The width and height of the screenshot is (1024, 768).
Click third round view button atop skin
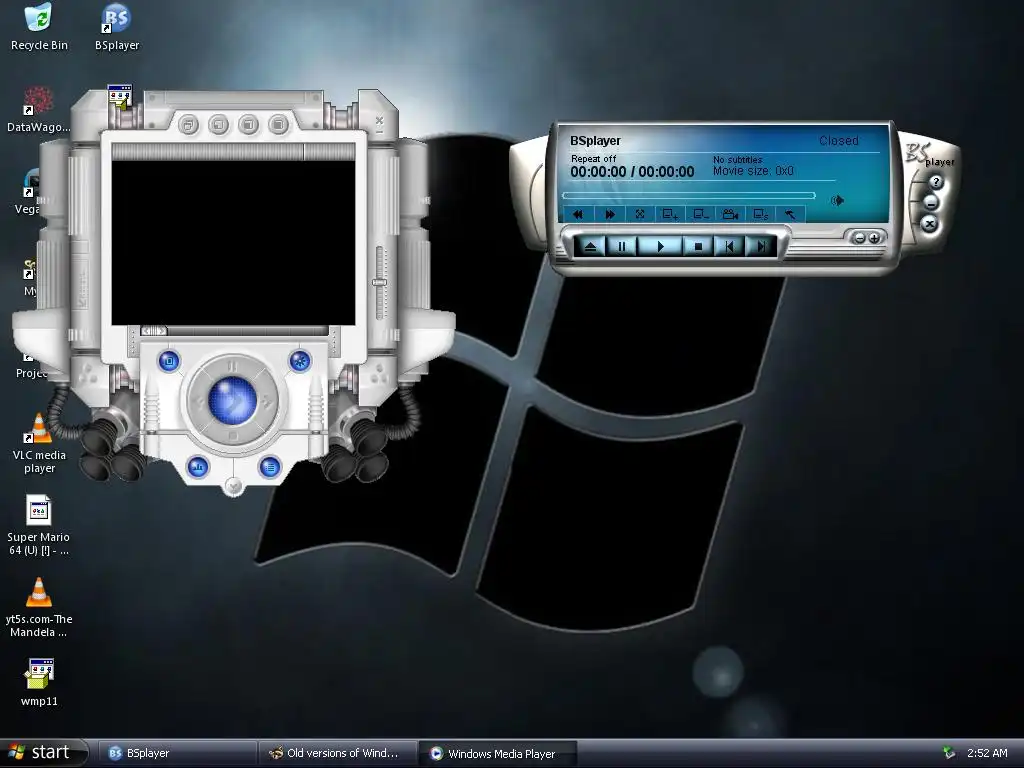tap(249, 124)
